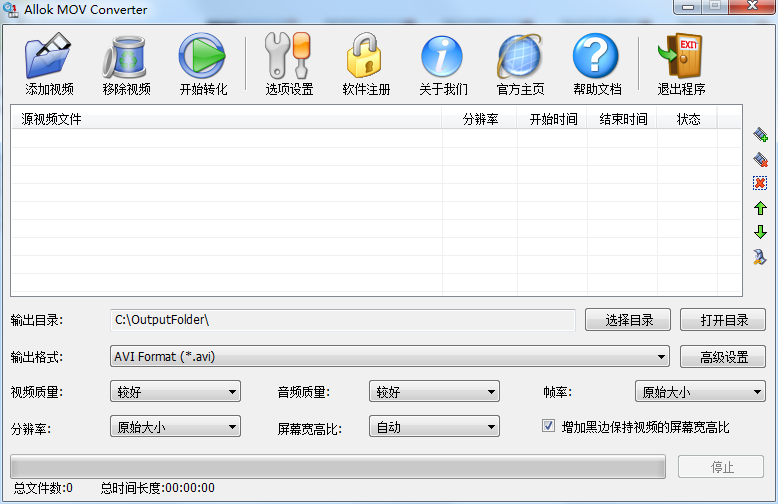This screenshot has height=504, width=778.
Task: Click the 输出目录 path field C:\OutputFolder\
Action: pyautogui.click(x=342, y=320)
